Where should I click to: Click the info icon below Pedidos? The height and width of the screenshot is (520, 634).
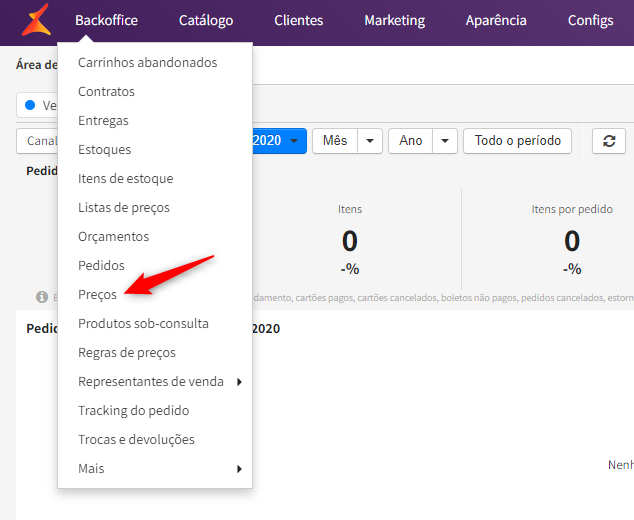click(x=42, y=297)
